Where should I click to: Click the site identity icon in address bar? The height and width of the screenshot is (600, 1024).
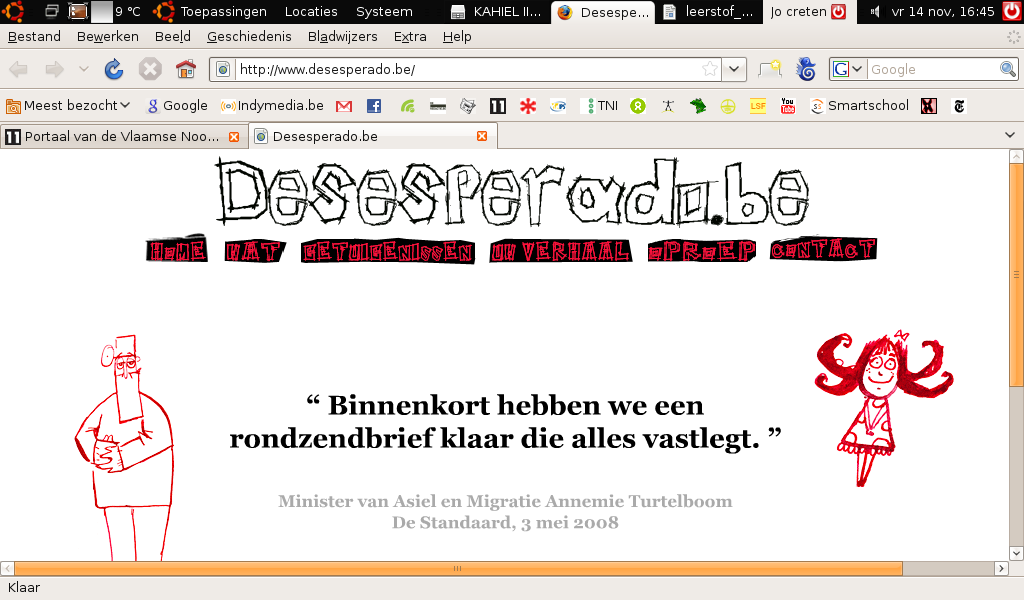click(x=223, y=69)
